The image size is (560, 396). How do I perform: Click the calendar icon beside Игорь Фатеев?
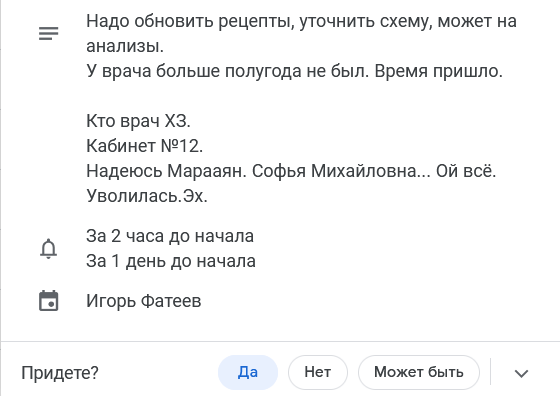pos(48,301)
